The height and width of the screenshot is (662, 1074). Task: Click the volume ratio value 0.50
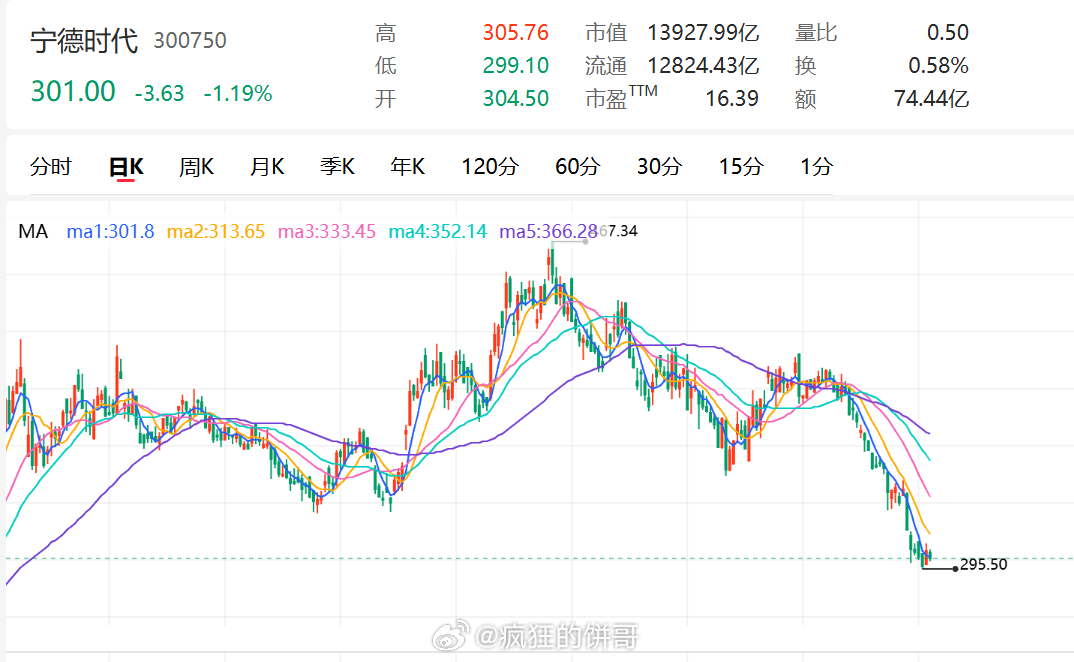click(948, 32)
